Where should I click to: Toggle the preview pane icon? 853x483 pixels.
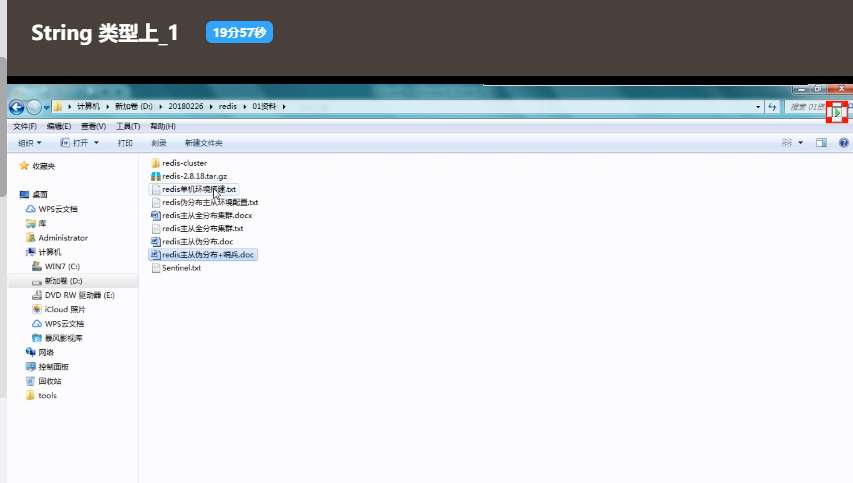[821, 143]
